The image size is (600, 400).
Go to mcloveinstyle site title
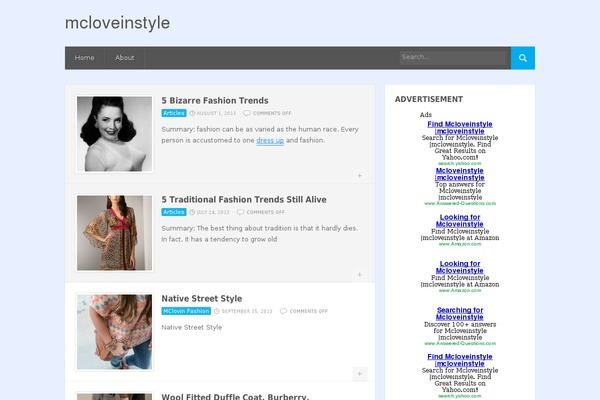coord(117,23)
